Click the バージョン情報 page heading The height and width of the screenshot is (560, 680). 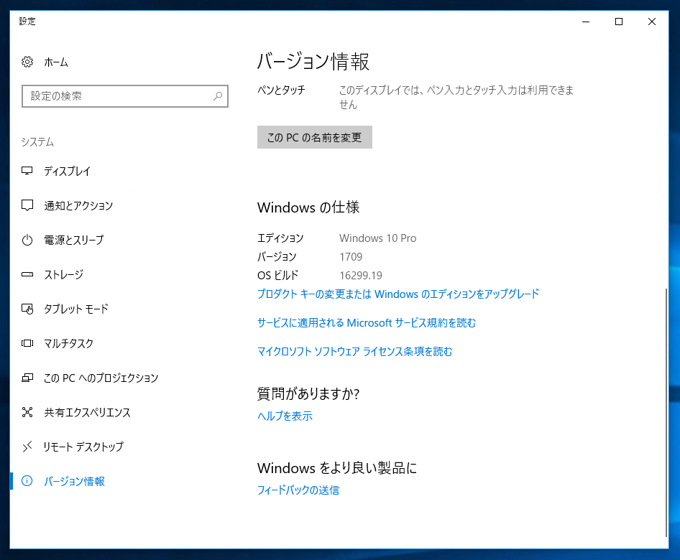(x=313, y=61)
